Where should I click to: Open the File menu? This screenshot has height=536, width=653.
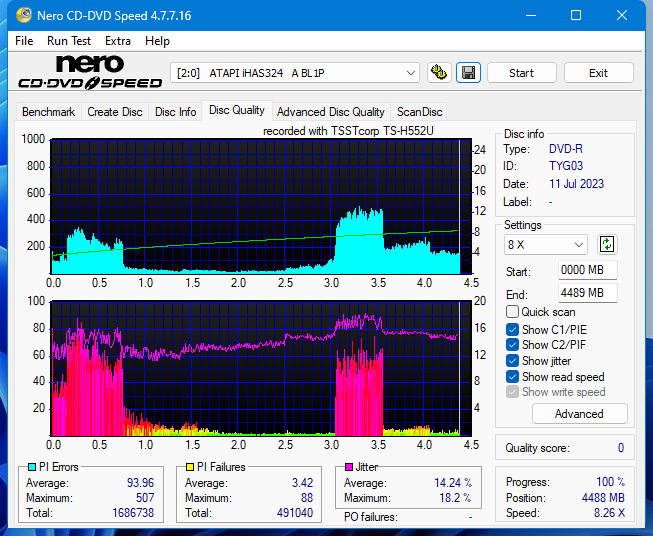(x=24, y=41)
